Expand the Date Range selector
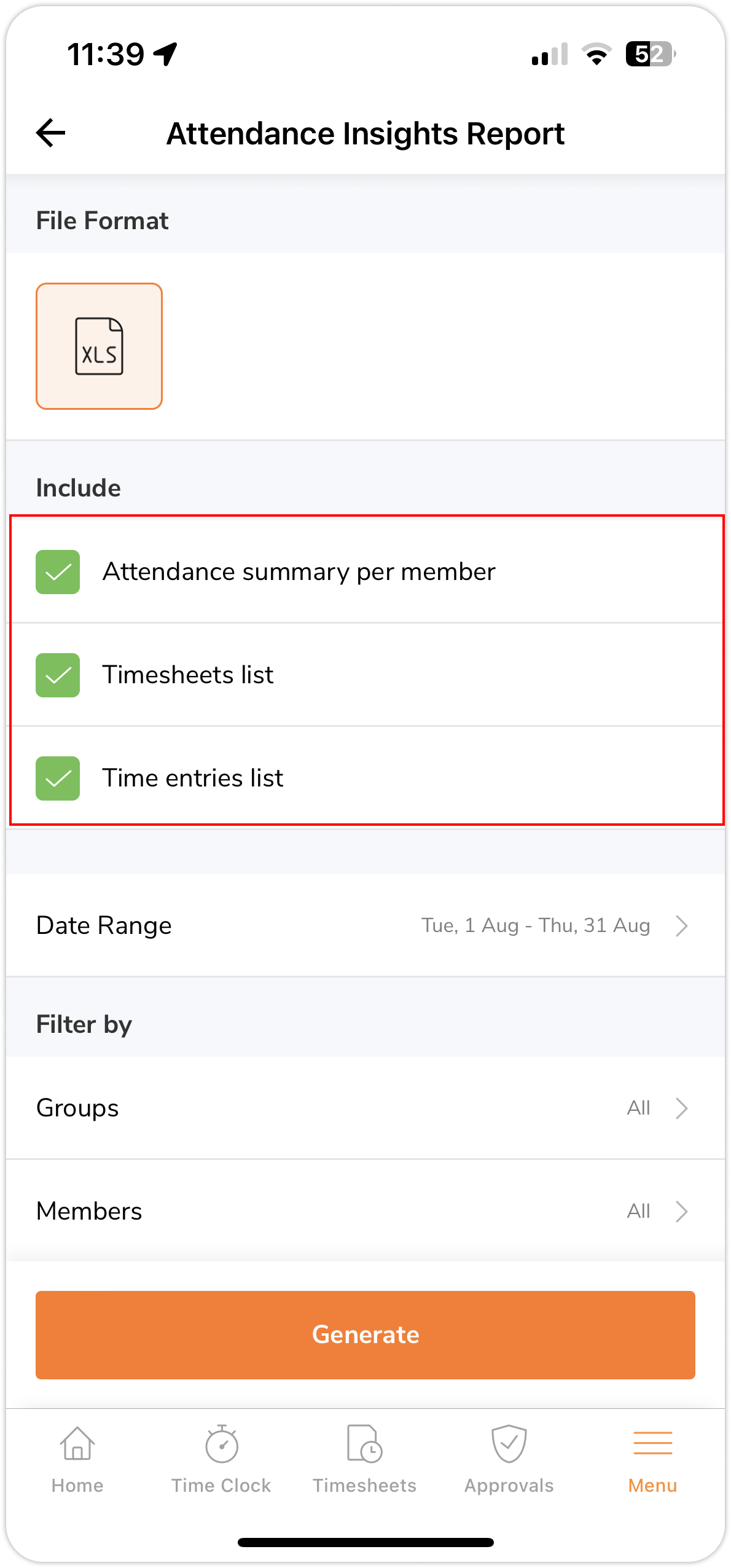 (x=365, y=925)
